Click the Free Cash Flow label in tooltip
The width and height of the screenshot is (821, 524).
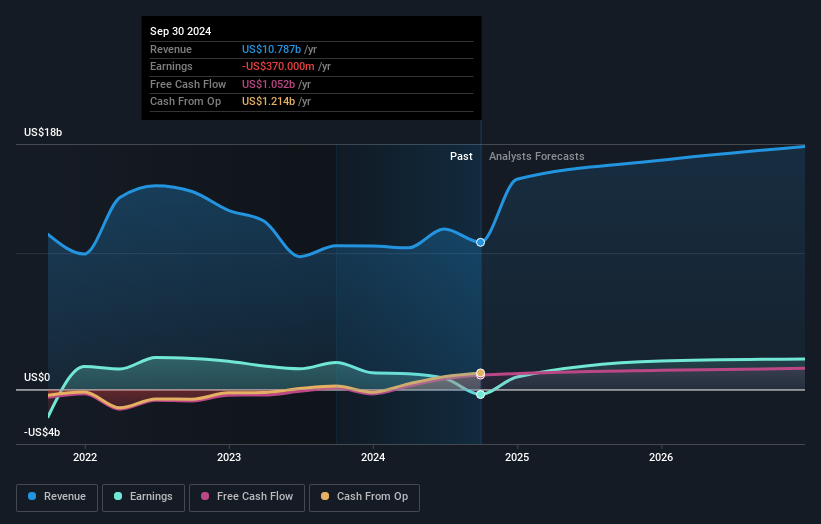(188, 84)
